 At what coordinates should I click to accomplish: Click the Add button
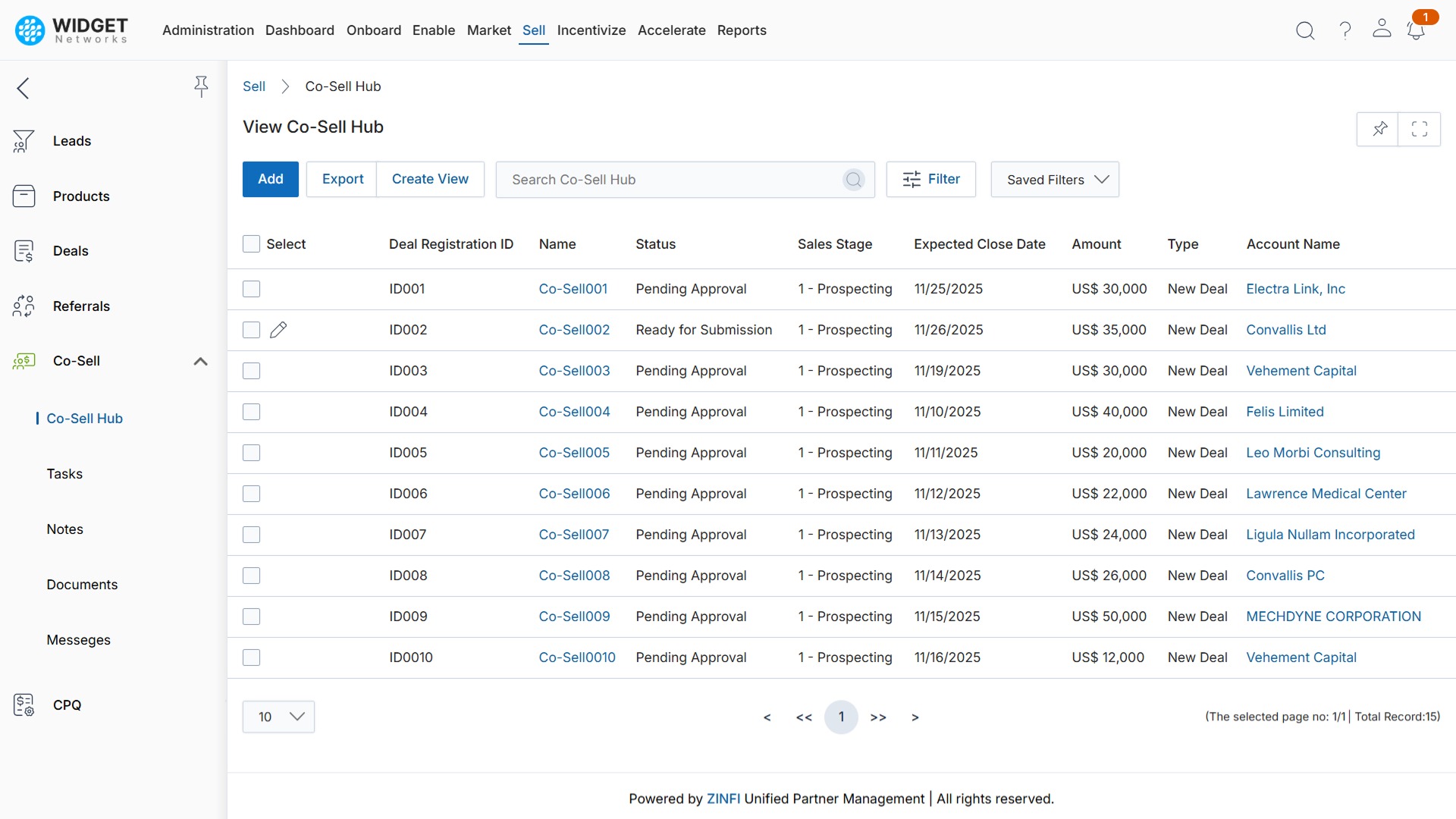click(x=270, y=180)
